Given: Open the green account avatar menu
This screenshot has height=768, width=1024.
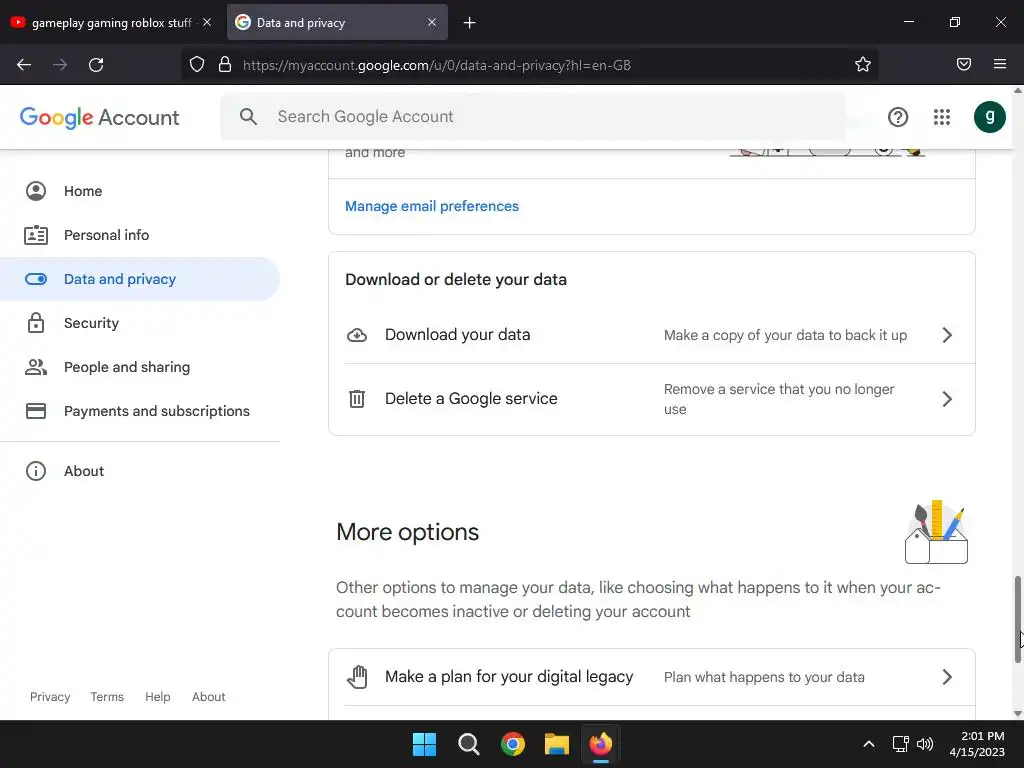Looking at the screenshot, I should coord(989,117).
